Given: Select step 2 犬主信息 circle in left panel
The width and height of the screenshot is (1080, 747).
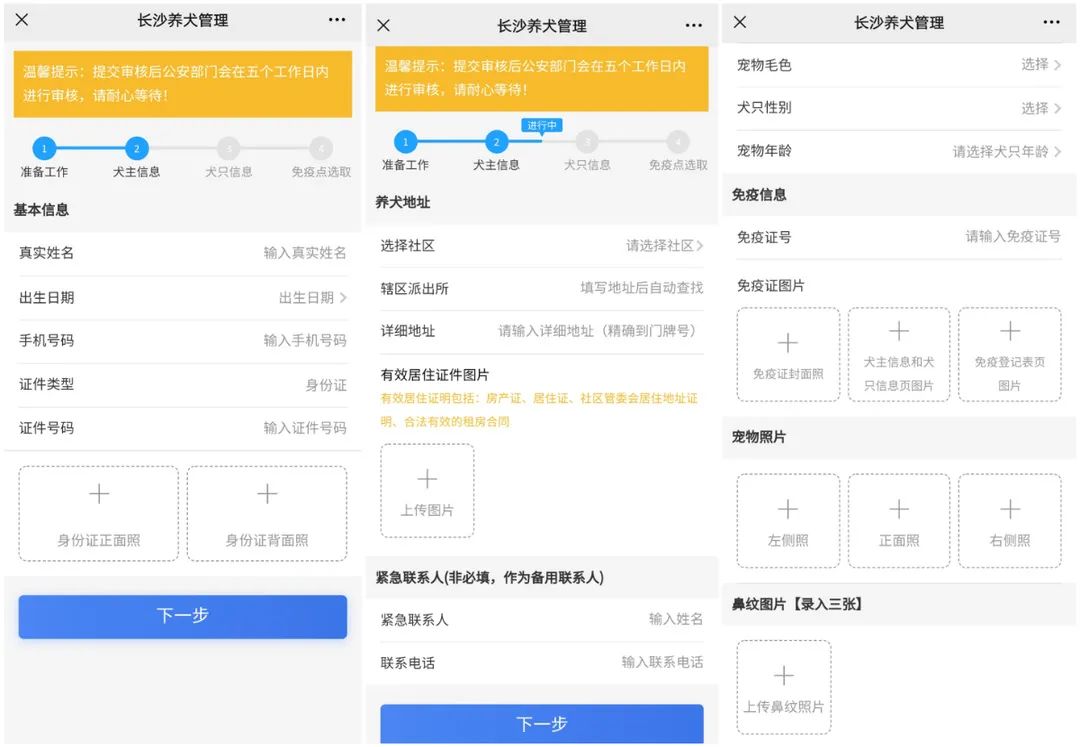Looking at the screenshot, I should (136, 148).
